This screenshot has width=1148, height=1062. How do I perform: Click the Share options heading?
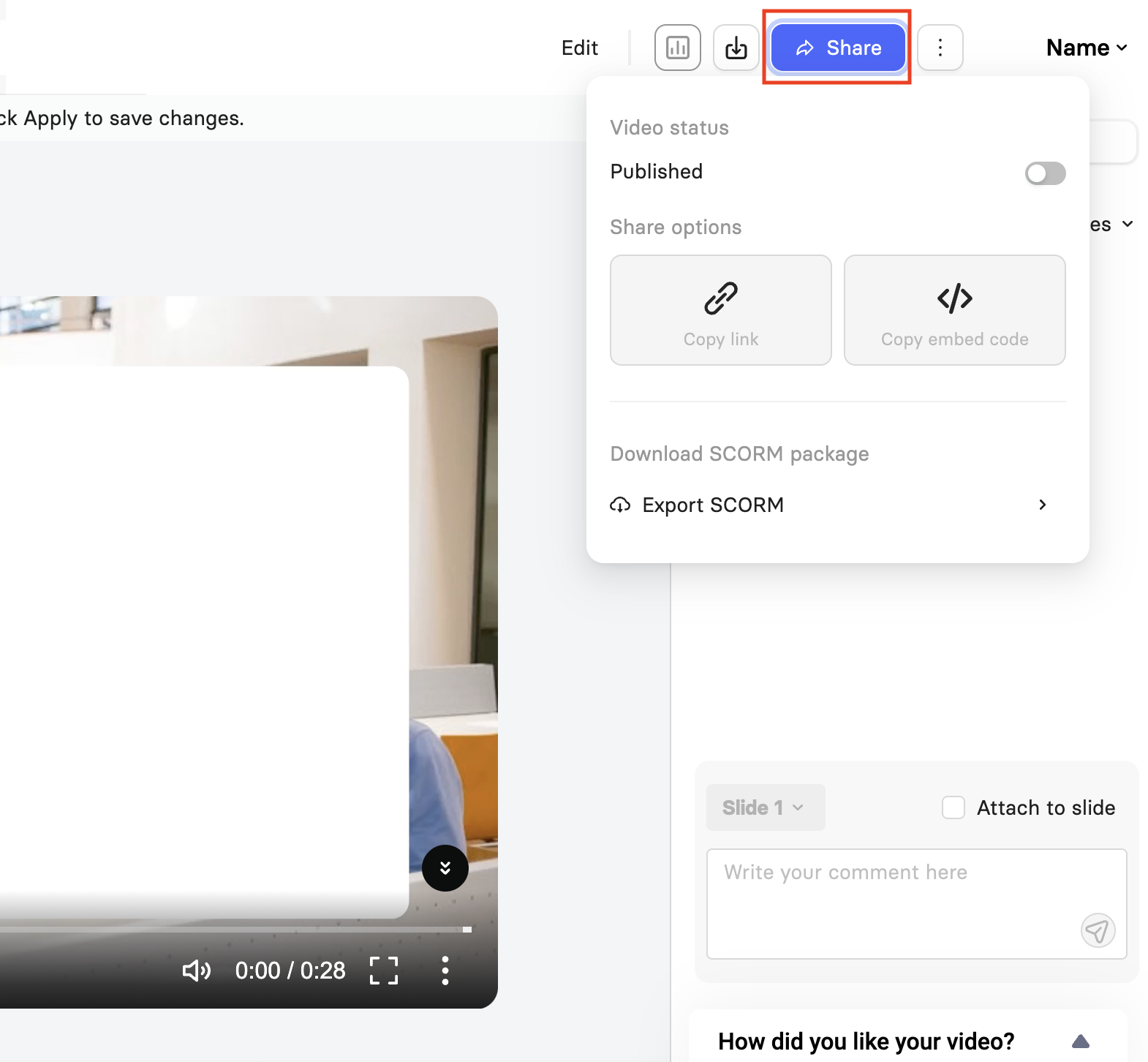[676, 227]
